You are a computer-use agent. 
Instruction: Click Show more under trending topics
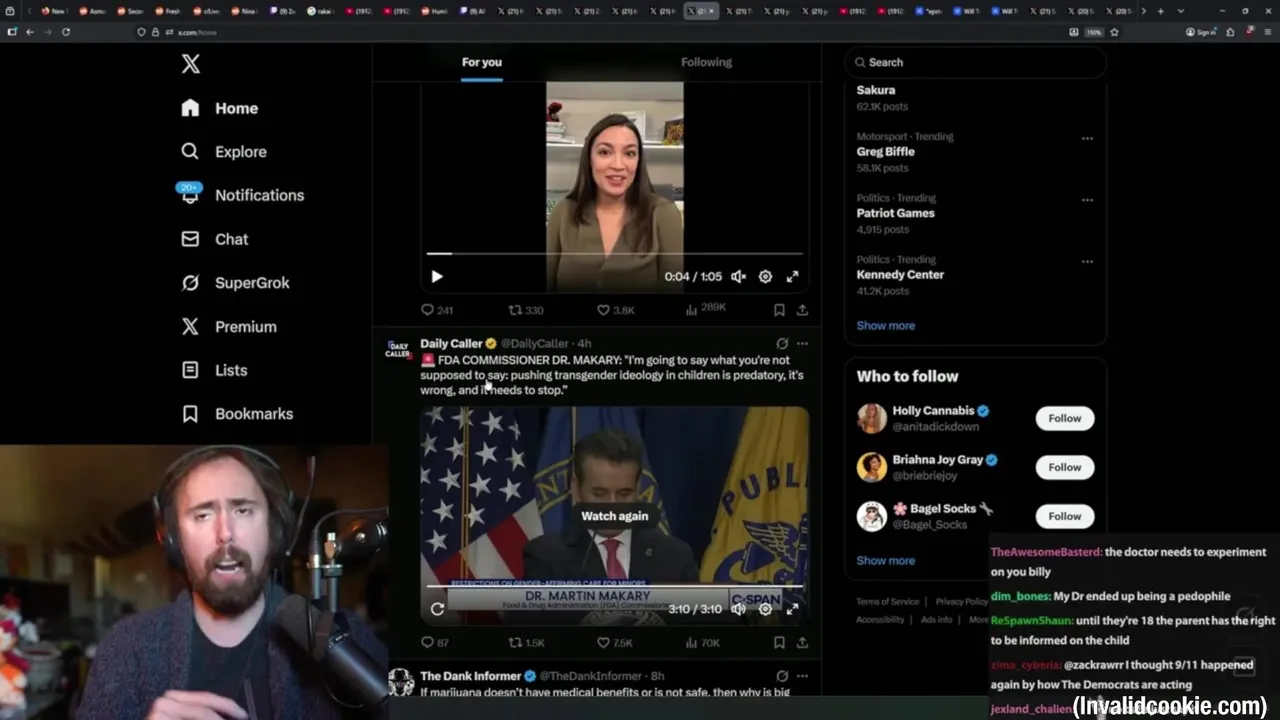point(885,326)
